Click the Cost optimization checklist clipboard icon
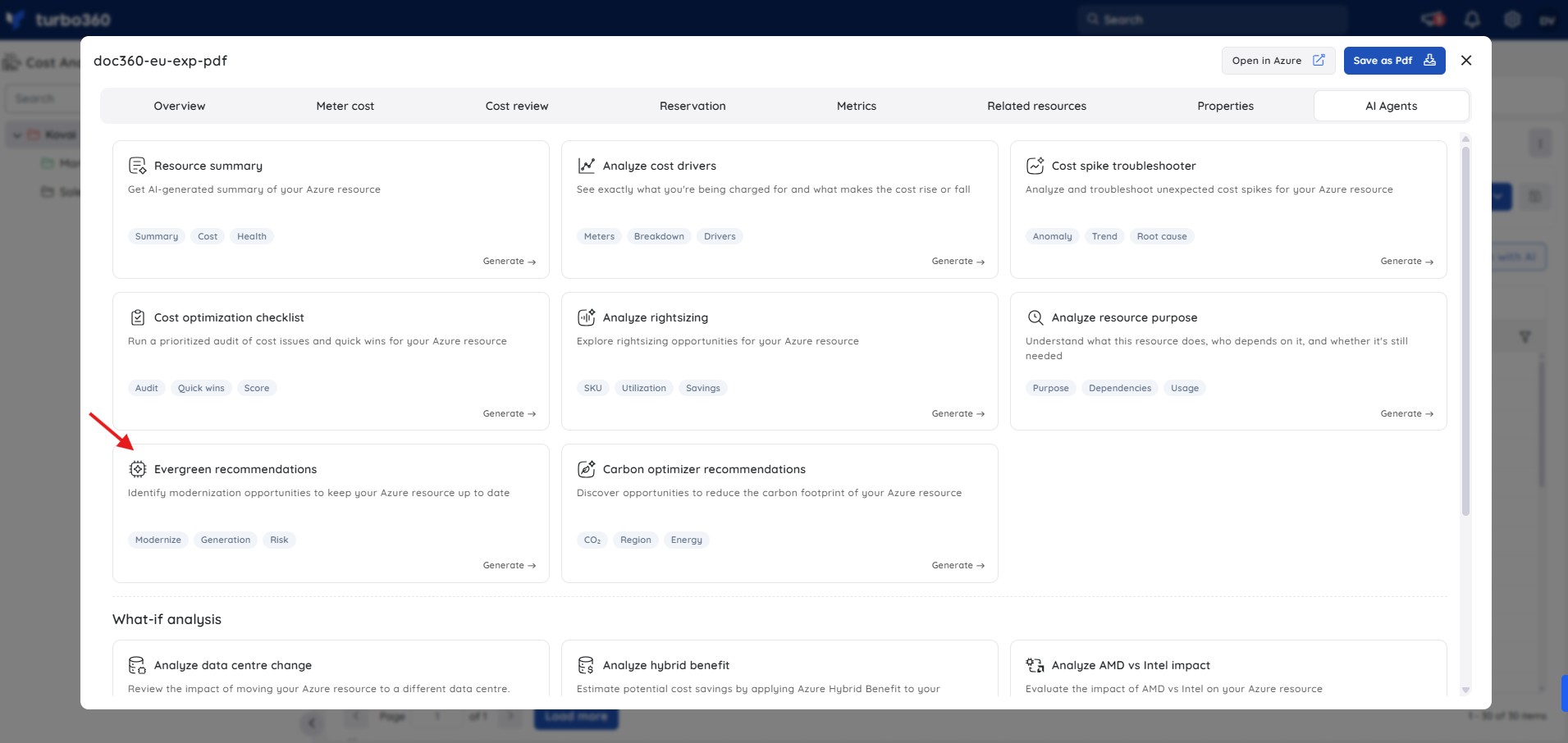The image size is (1568, 743). 137,317
